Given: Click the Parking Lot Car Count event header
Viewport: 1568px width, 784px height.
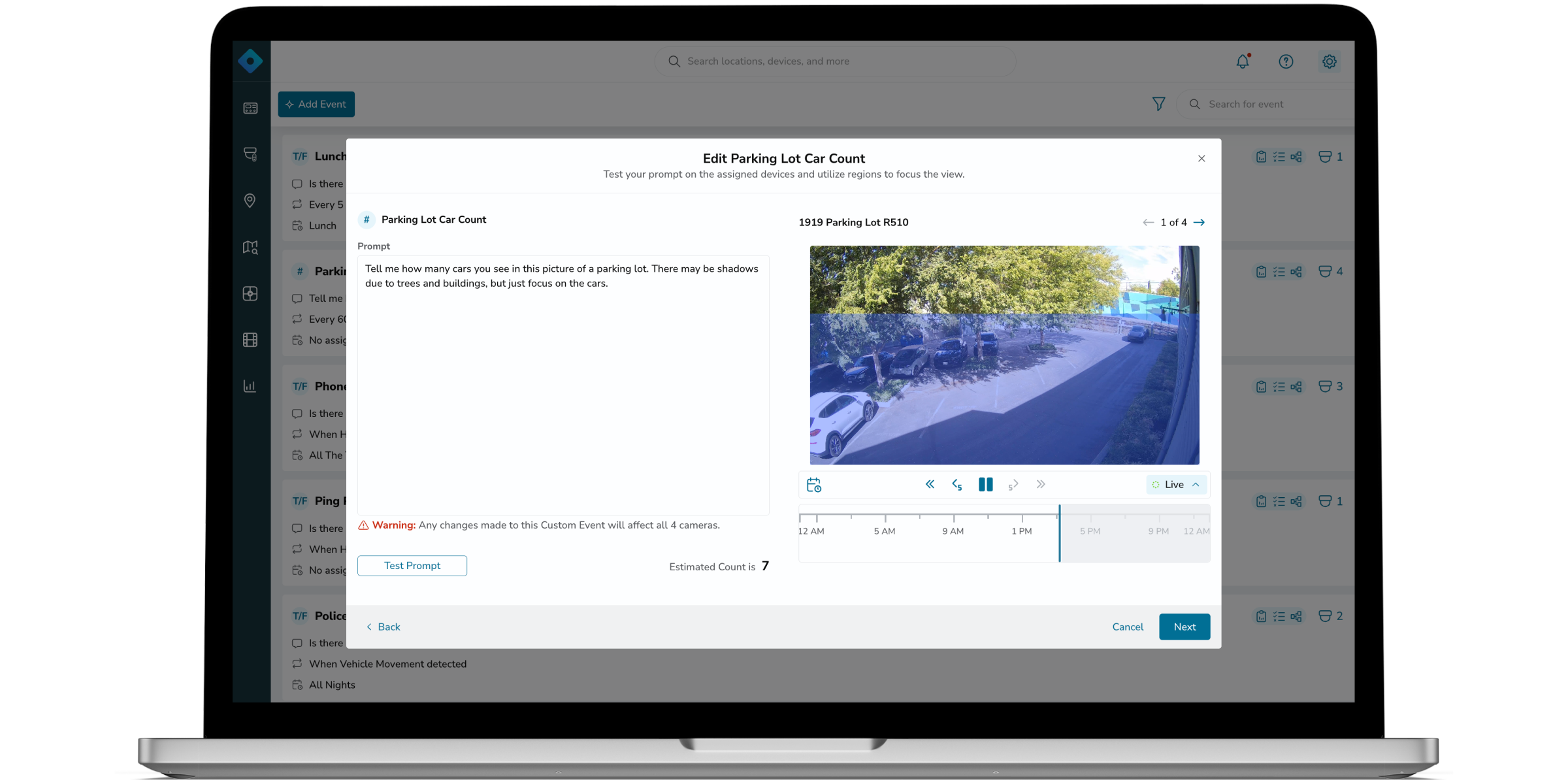Looking at the screenshot, I should 433,220.
